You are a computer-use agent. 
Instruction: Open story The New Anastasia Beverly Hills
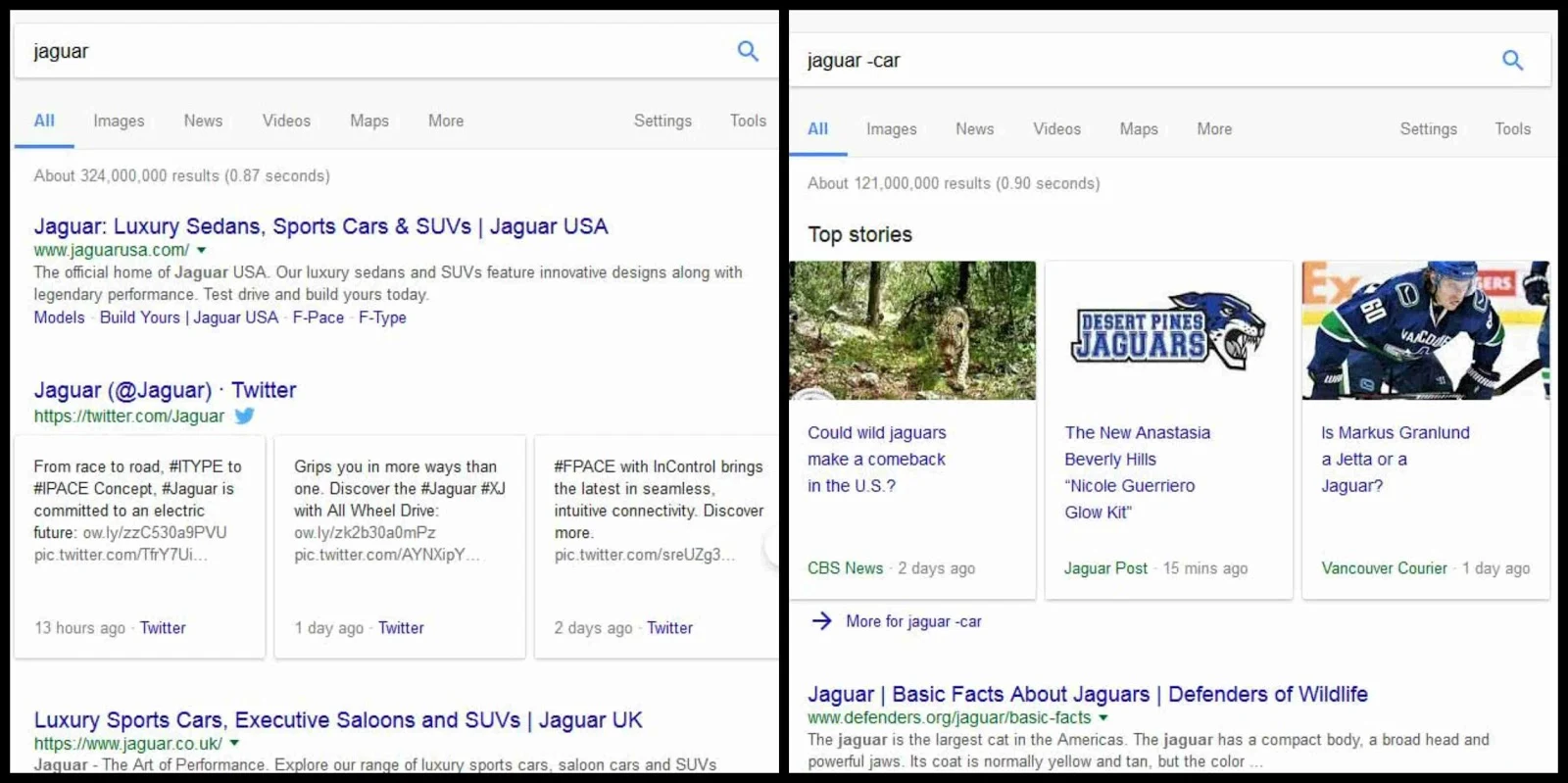point(1137,472)
